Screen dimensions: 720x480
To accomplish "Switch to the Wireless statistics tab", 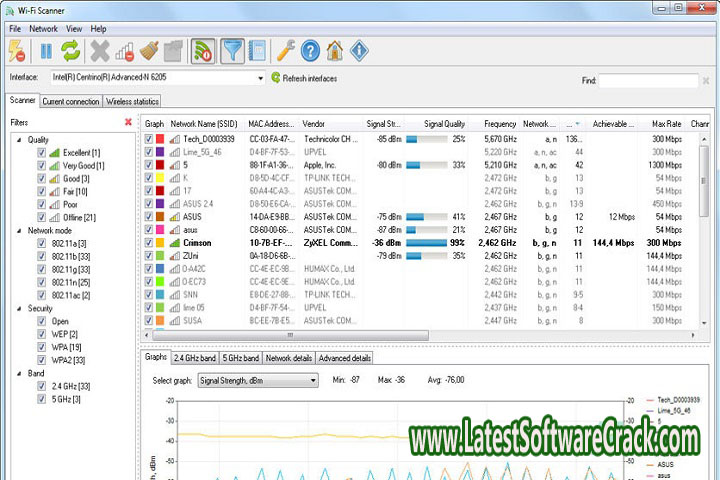I will (132, 102).
